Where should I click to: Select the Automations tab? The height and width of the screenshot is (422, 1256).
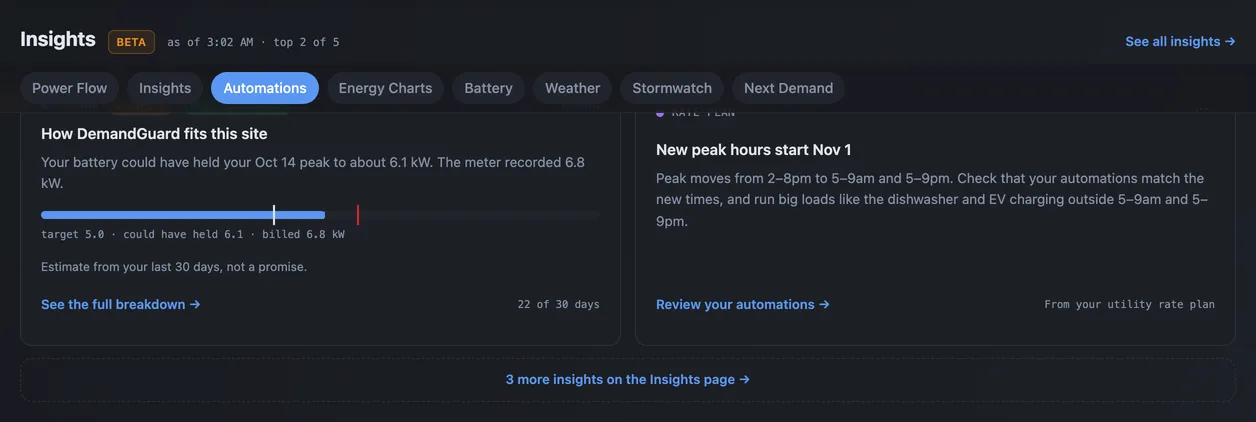click(265, 88)
